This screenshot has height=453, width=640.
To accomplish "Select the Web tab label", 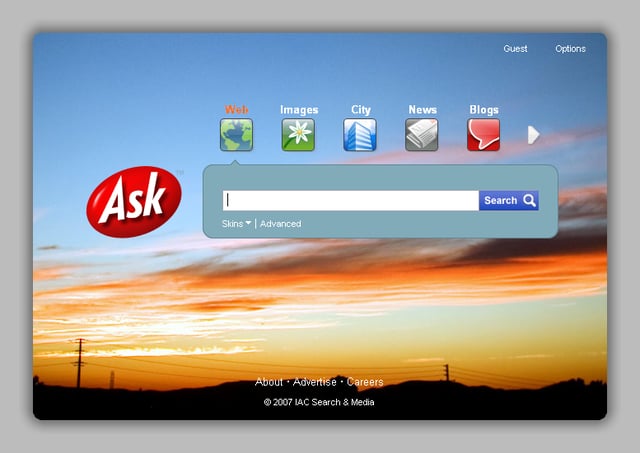I will [236, 110].
